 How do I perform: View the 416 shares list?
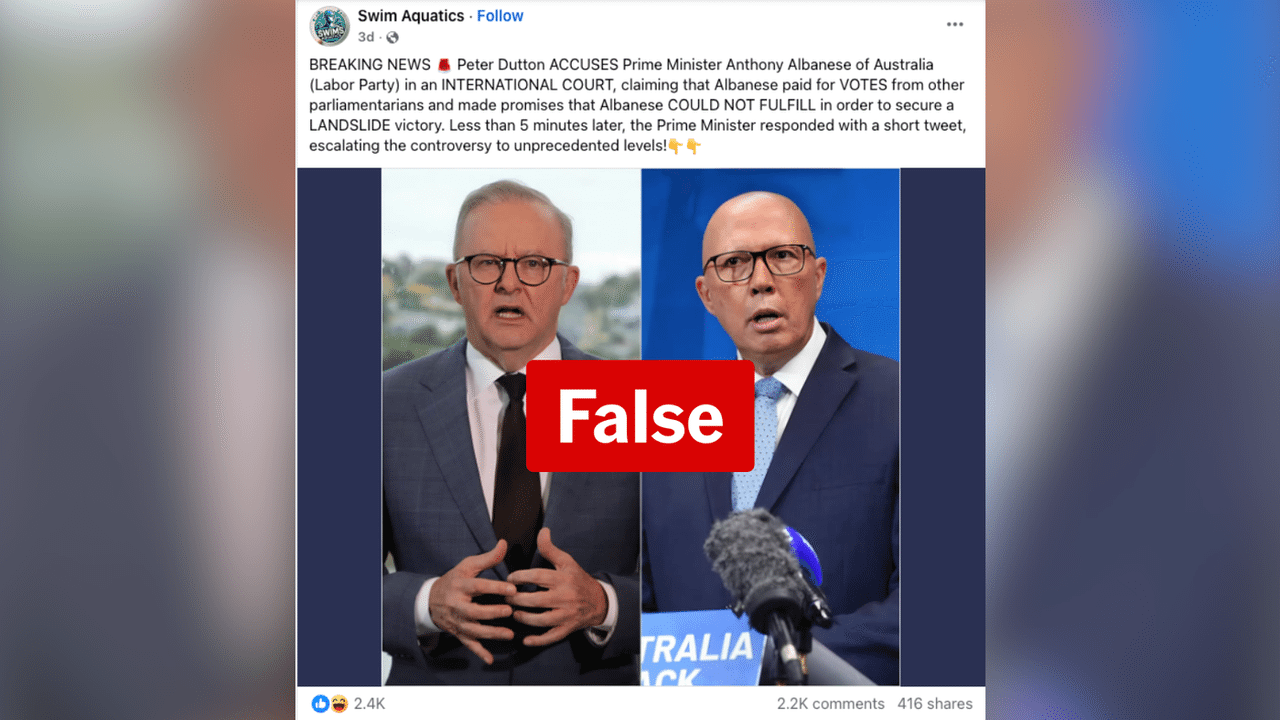point(935,704)
